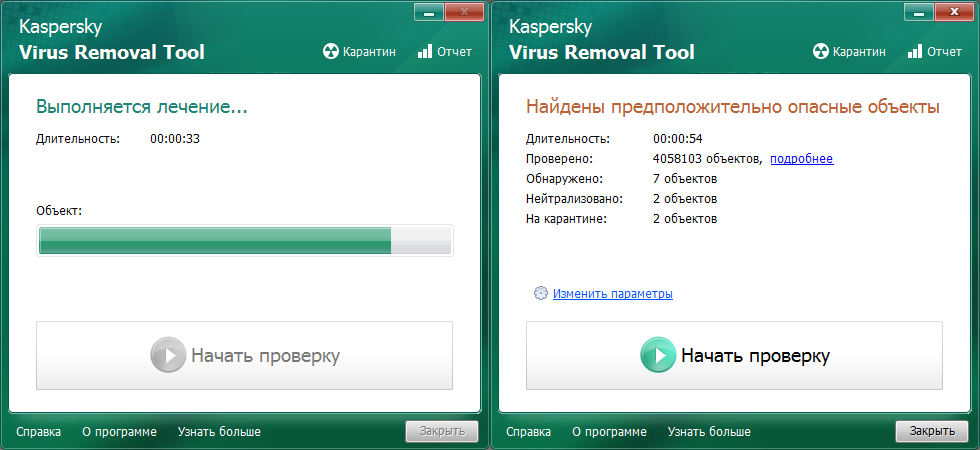Open the подробнее details link
Image resolution: width=980 pixels, height=450 pixels.
tap(801, 159)
